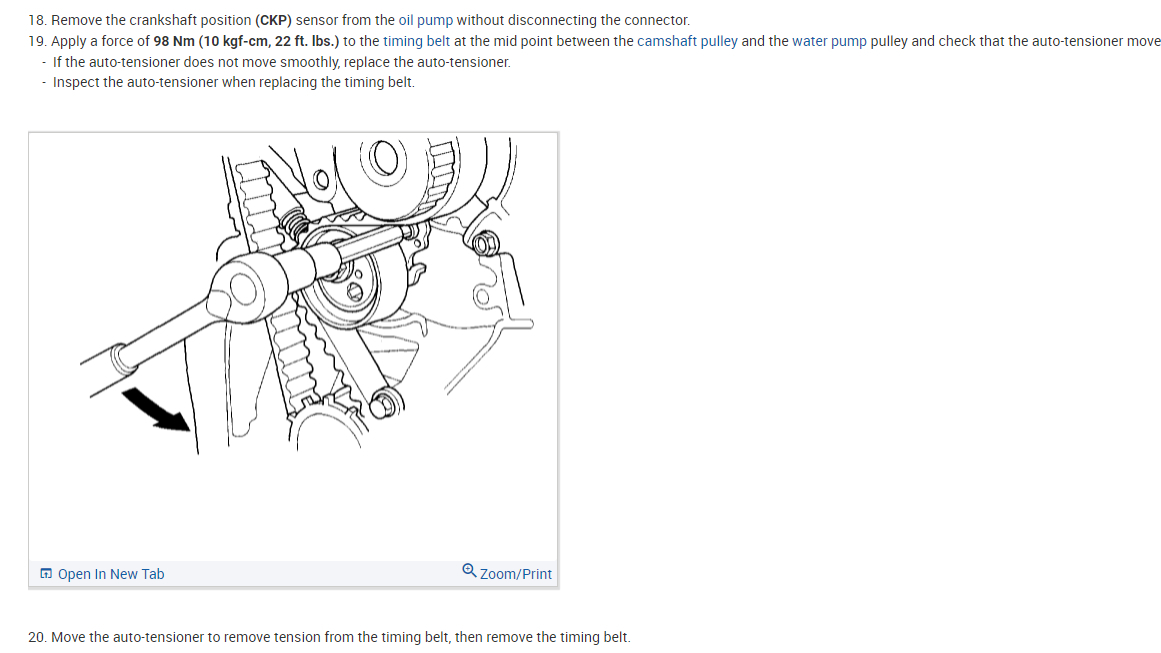Open the camshaft pulley link
The image size is (1161, 653).
[x=687, y=41]
